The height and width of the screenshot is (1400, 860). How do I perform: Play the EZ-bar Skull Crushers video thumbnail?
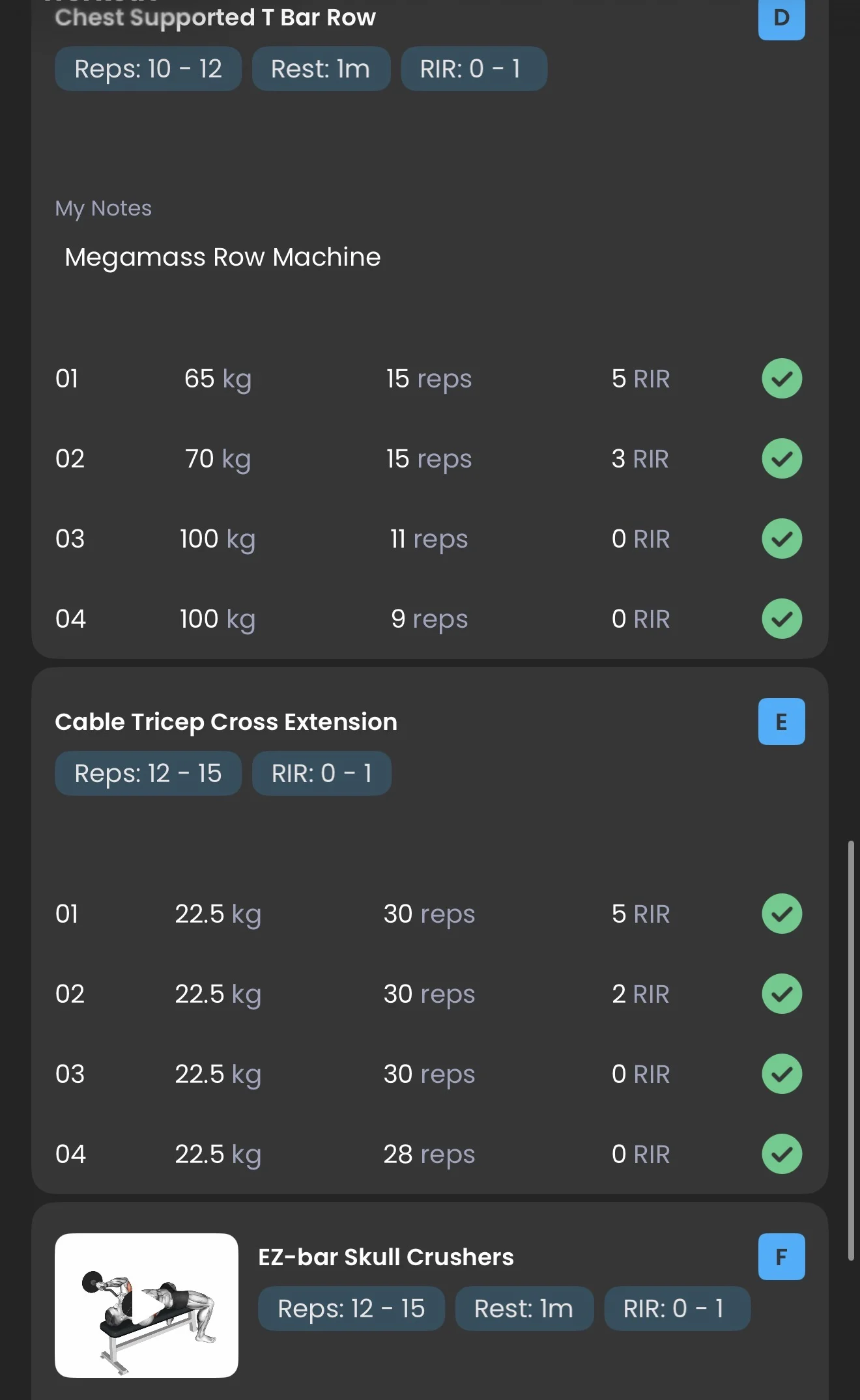[147, 1305]
